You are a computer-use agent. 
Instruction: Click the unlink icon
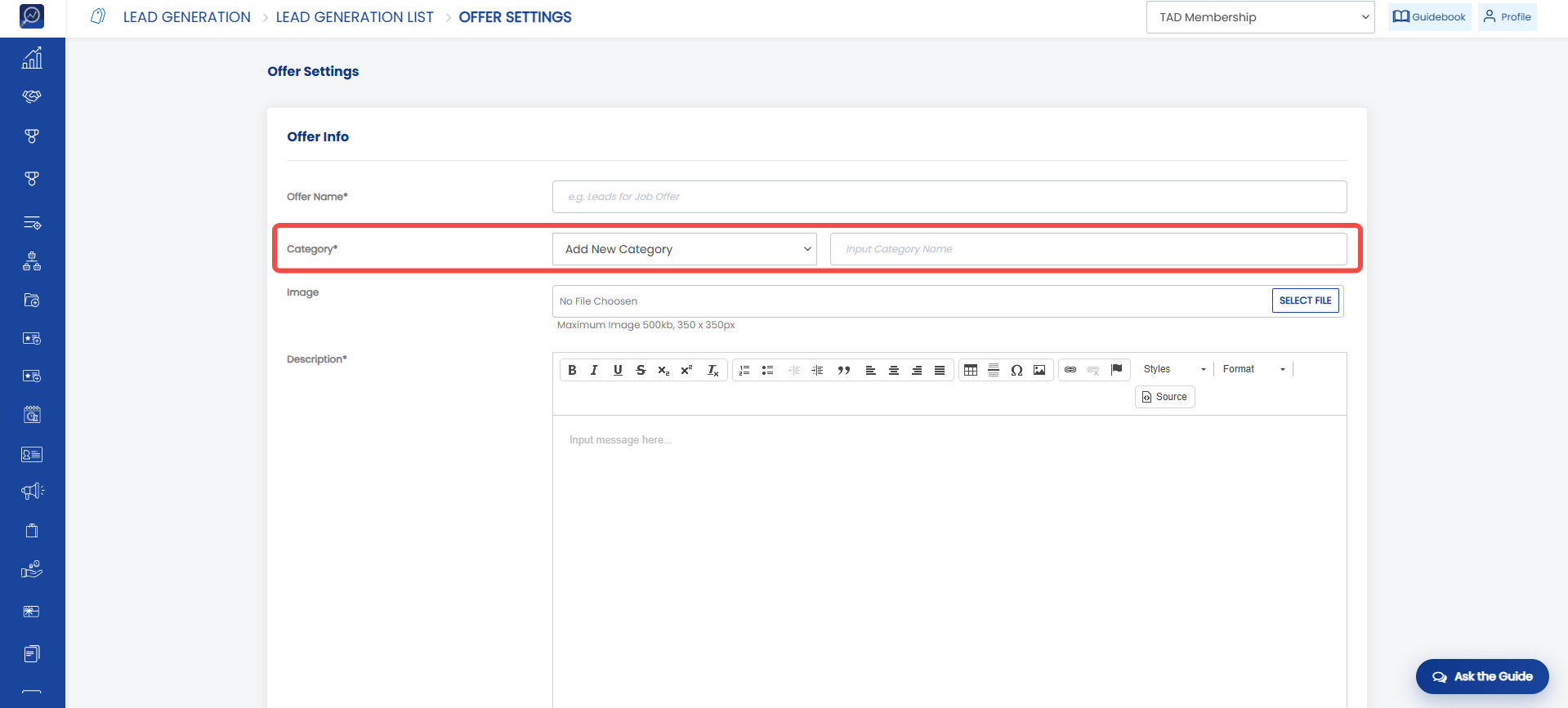(x=1093, y=370)
